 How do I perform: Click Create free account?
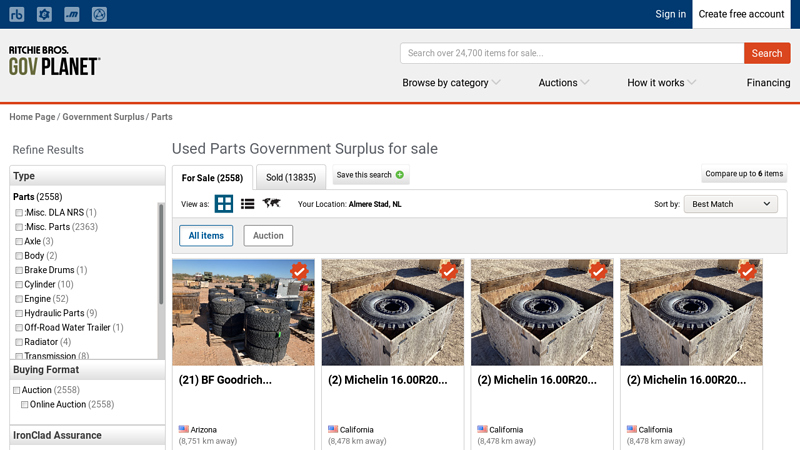[741, 14]
